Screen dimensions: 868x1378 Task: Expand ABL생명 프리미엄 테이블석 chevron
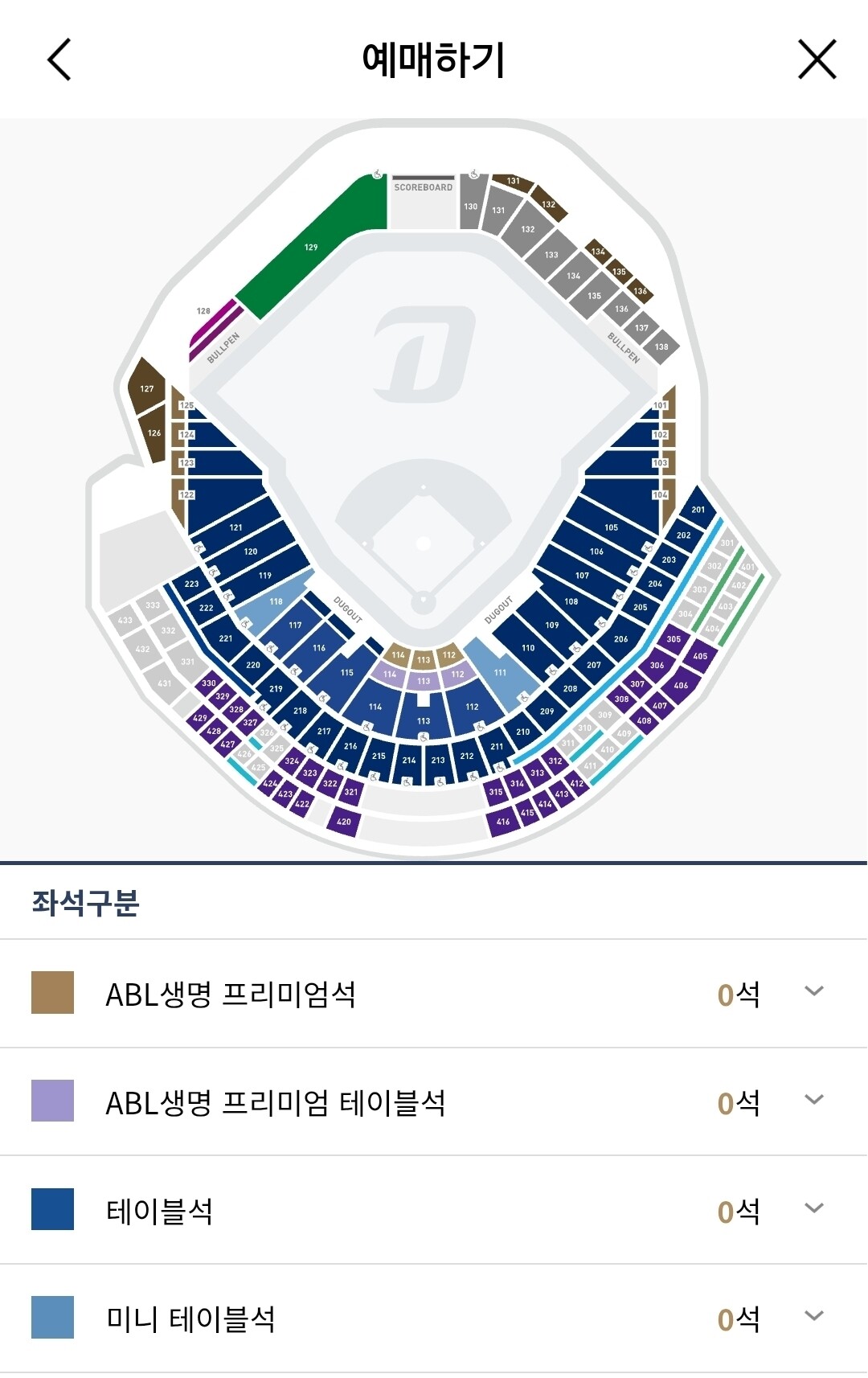[813, 1100]
